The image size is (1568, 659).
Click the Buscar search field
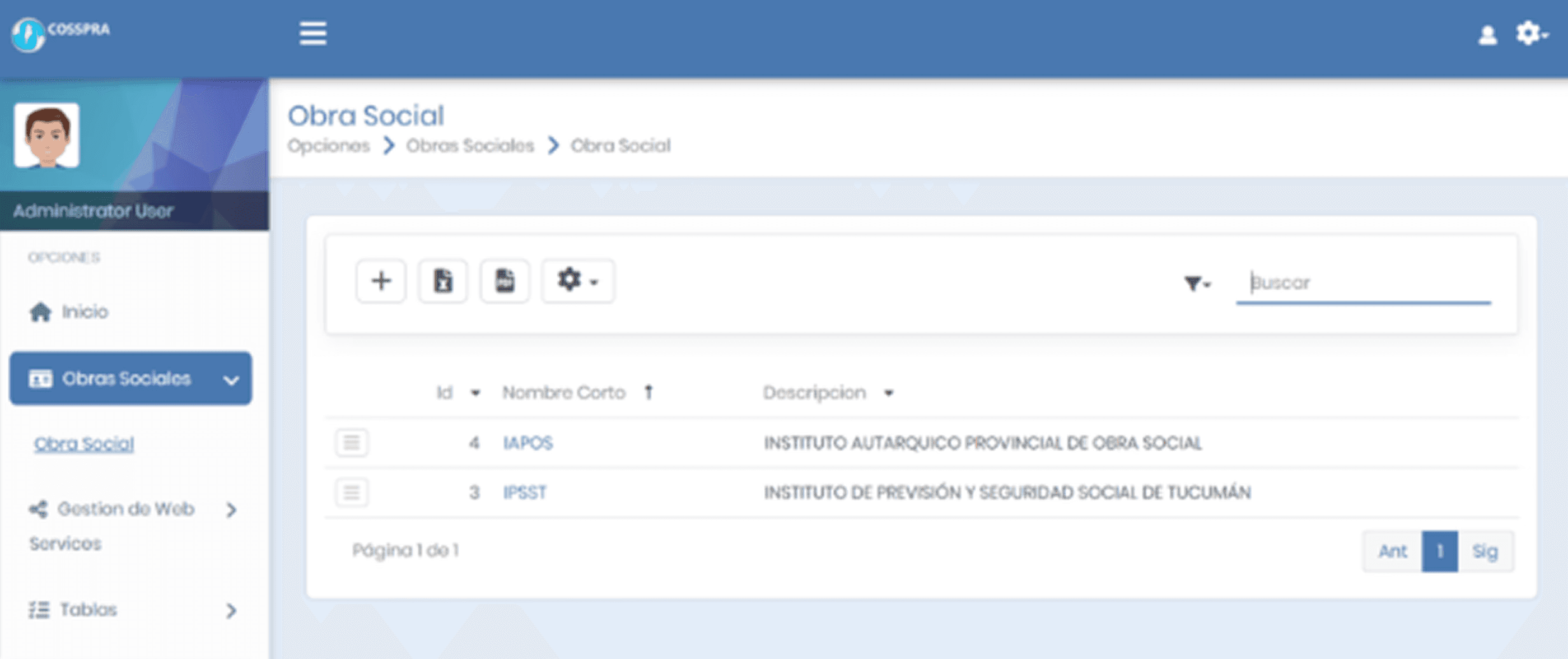coord(1362,283)
